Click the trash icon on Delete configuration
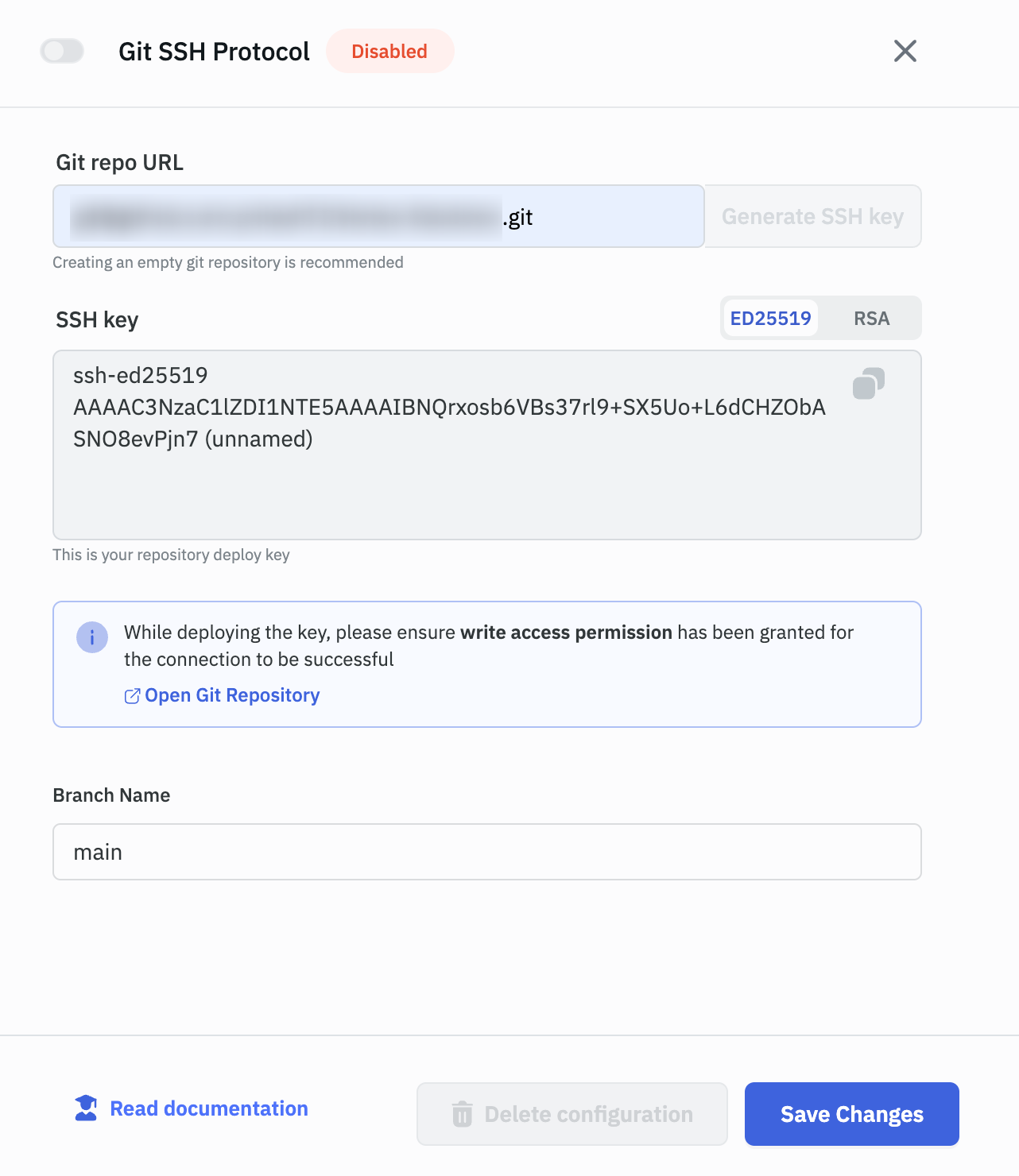This screenshot has width=1019, height=1176. pyautogui.click(x=463, y=1114)
